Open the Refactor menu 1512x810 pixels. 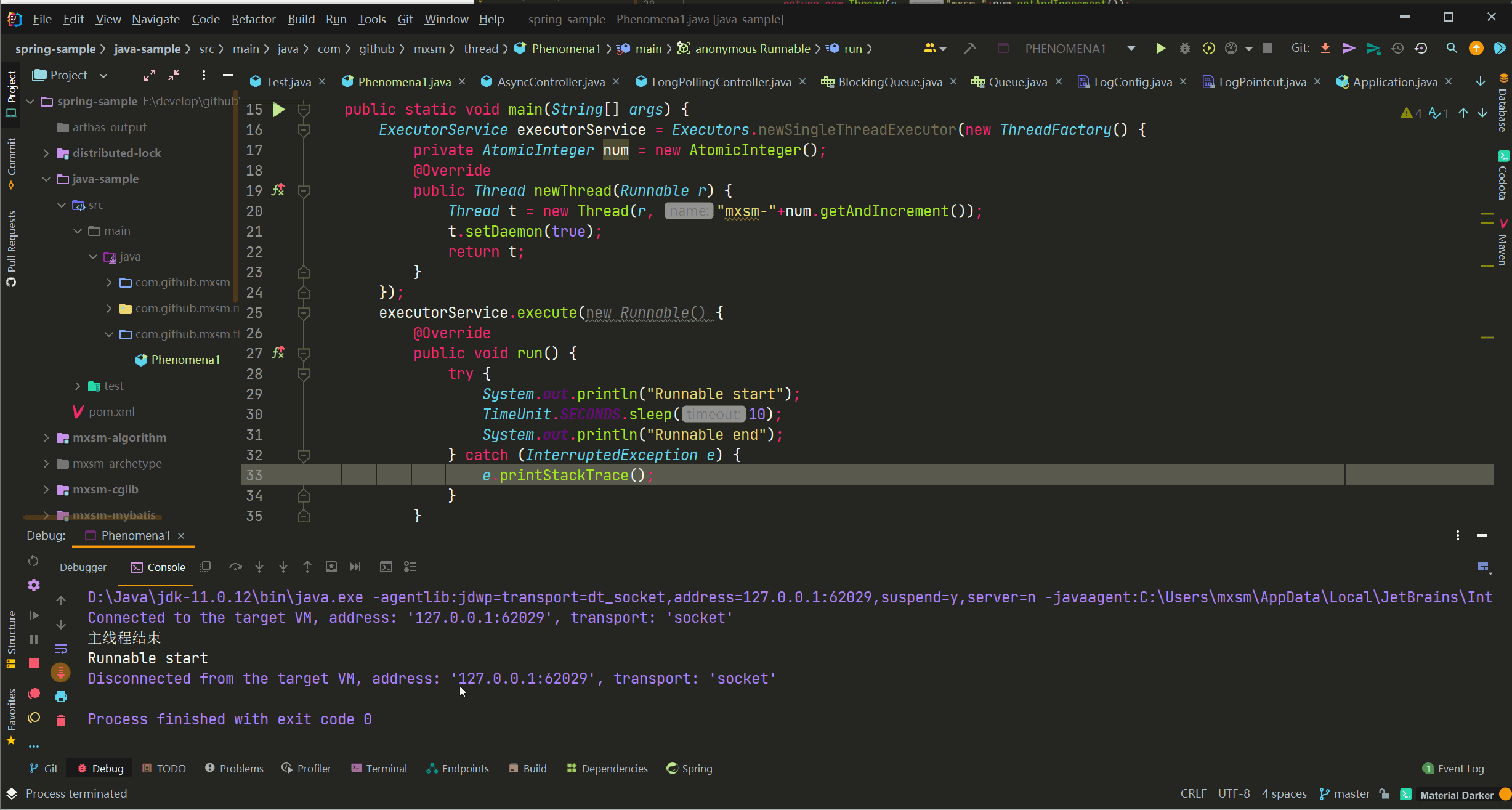(x=253, y=19)
